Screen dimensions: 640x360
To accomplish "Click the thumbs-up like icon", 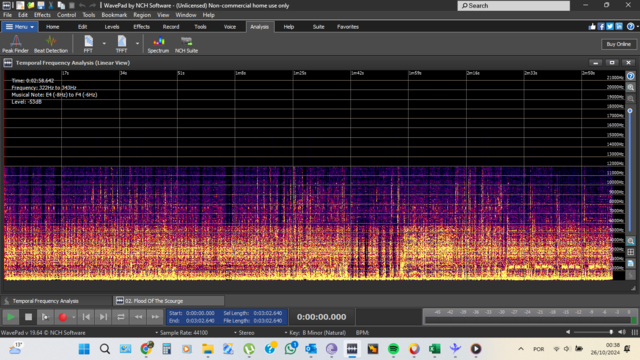I will (592, 27).
